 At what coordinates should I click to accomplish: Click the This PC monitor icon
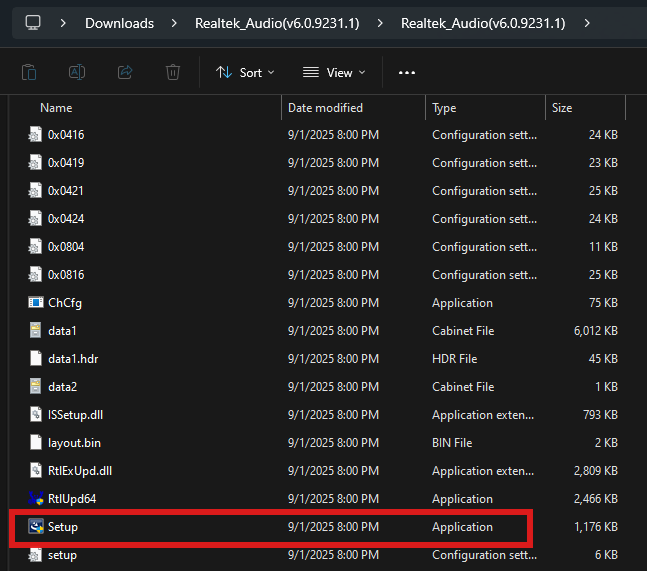click(33, 22)
